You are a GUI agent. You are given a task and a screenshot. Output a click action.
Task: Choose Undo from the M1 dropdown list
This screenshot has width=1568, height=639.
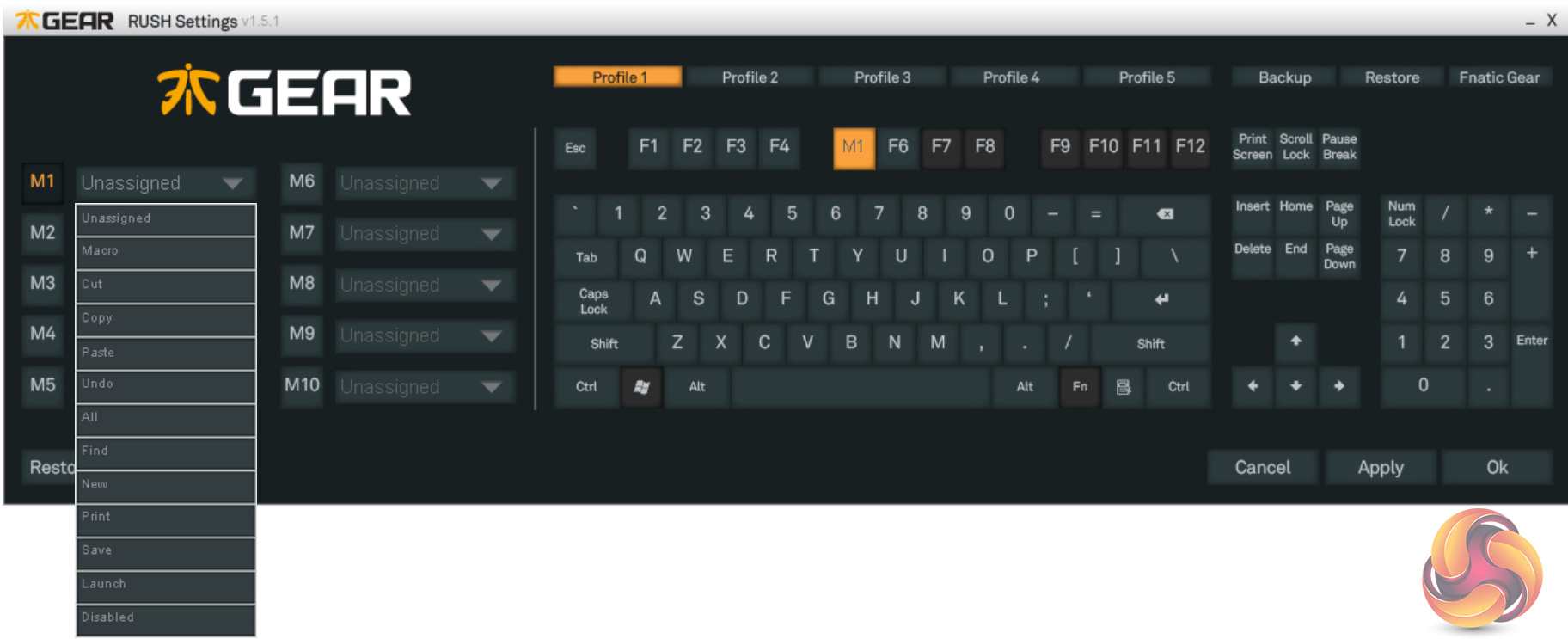pyautogui.click(x=166, y=386)
